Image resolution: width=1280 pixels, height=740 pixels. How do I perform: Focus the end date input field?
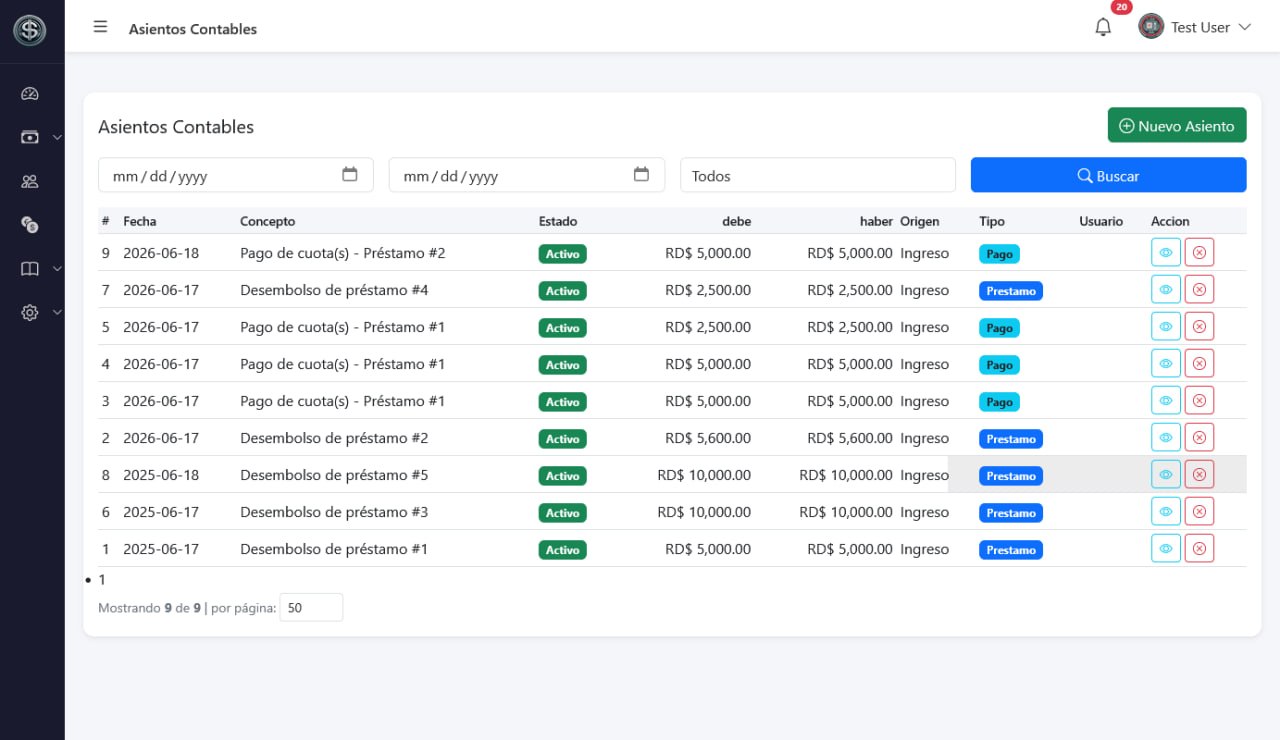click(526, 175)
